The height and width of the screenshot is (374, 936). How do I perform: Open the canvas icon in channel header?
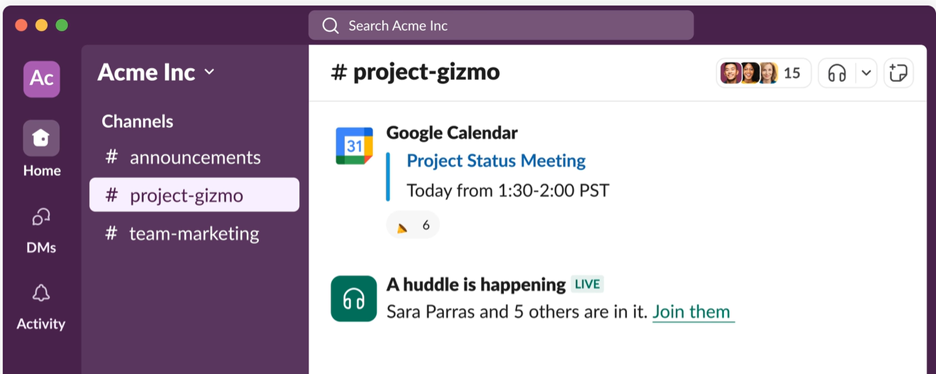click(898, 73)
